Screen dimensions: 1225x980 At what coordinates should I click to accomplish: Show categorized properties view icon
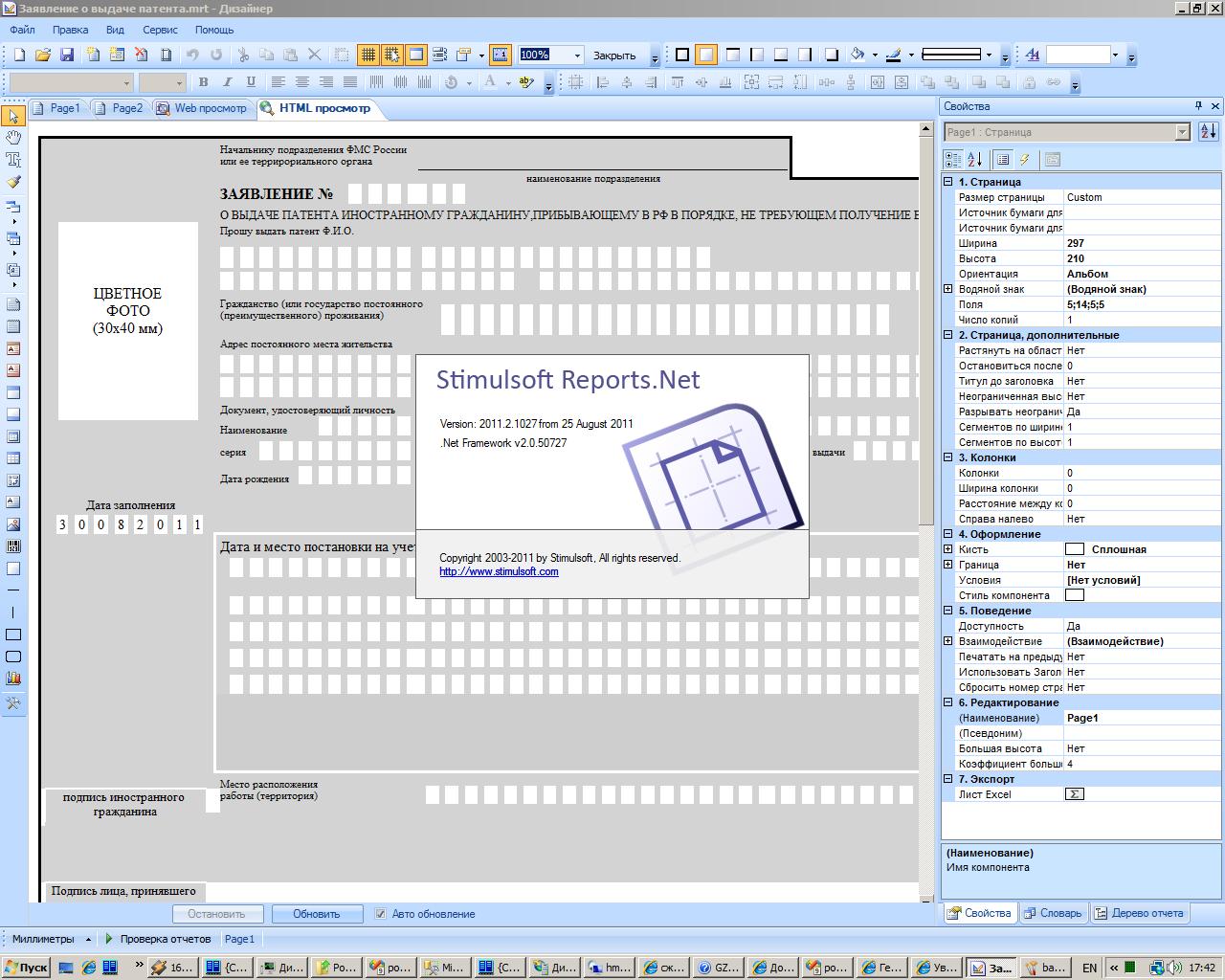coord(953,160)
